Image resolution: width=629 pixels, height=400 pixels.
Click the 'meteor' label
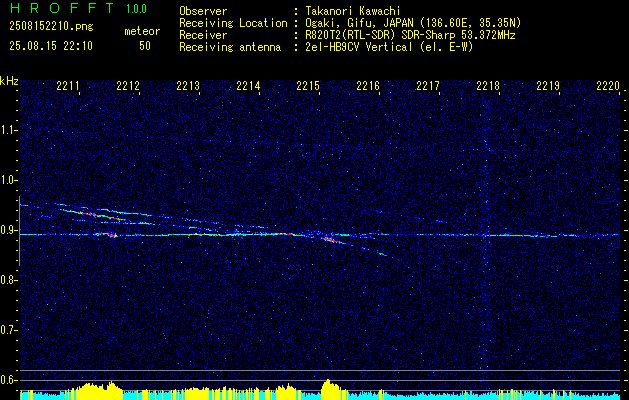[142, 31]
